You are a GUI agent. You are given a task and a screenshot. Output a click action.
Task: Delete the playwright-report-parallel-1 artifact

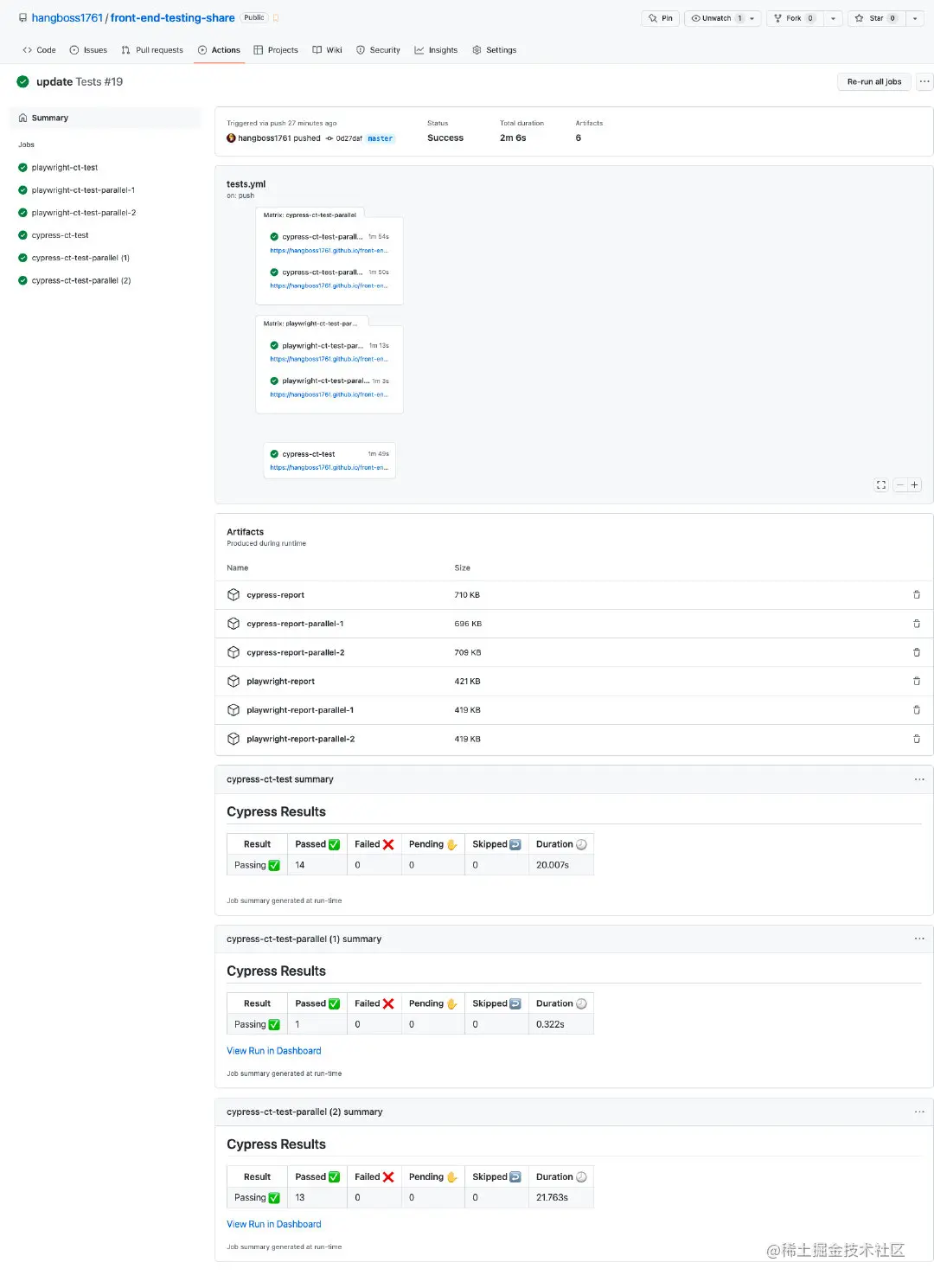coord(917,710)
